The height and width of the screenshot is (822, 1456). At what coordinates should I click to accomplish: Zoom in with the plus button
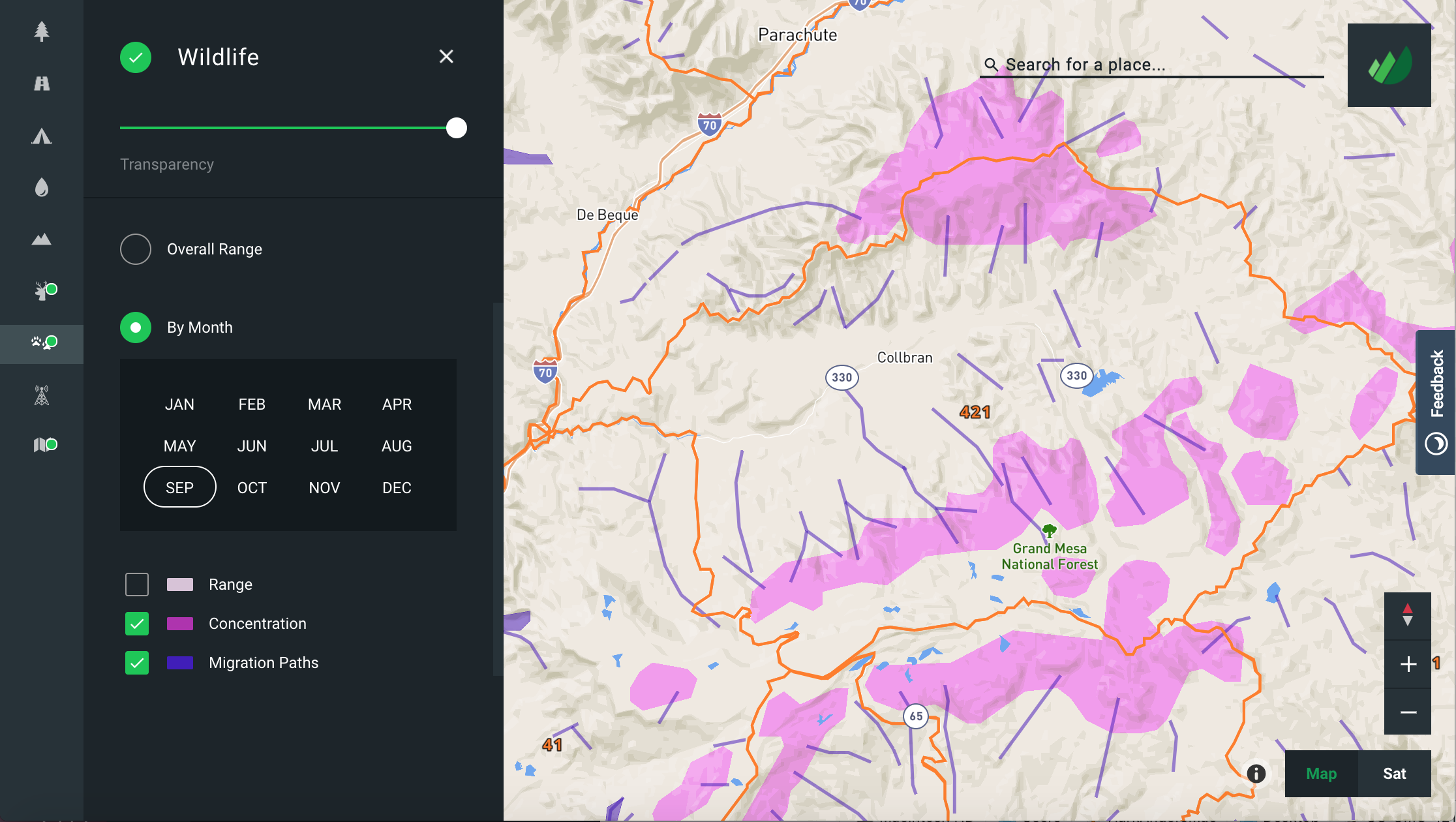tap(1408, 664)
